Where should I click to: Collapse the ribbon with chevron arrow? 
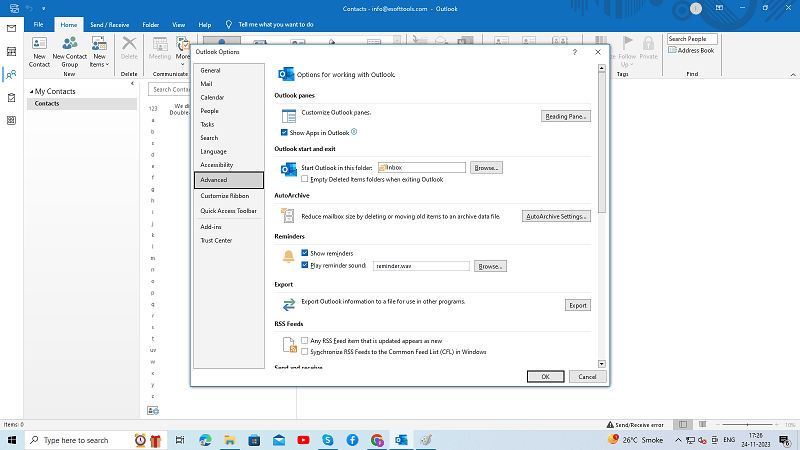(x=793, y=74)
